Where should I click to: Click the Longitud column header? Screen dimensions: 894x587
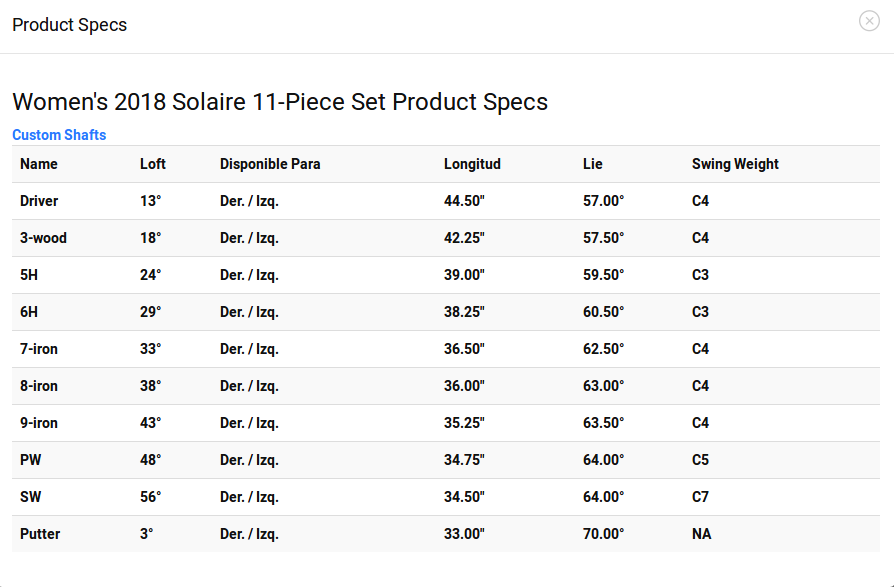pos(472,164)
